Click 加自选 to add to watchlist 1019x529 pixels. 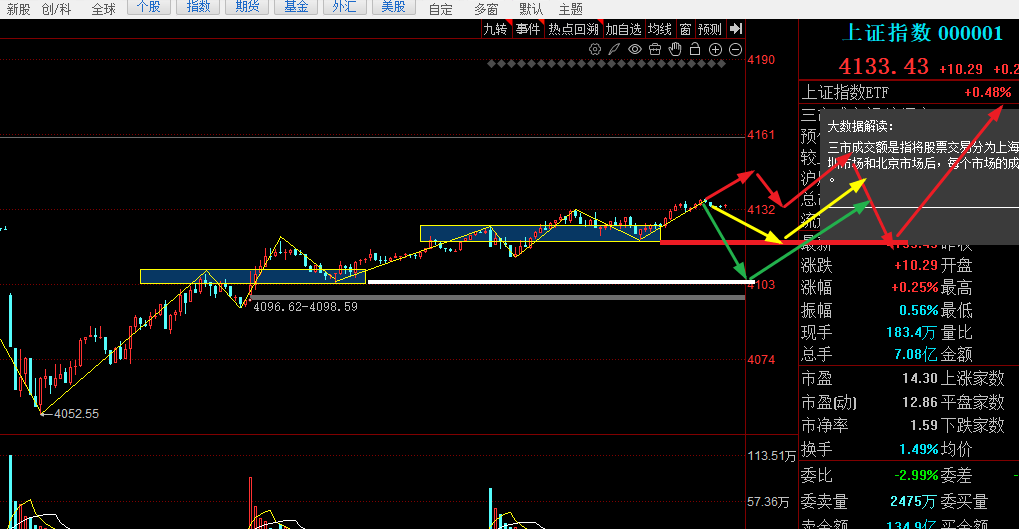point(623,29)
